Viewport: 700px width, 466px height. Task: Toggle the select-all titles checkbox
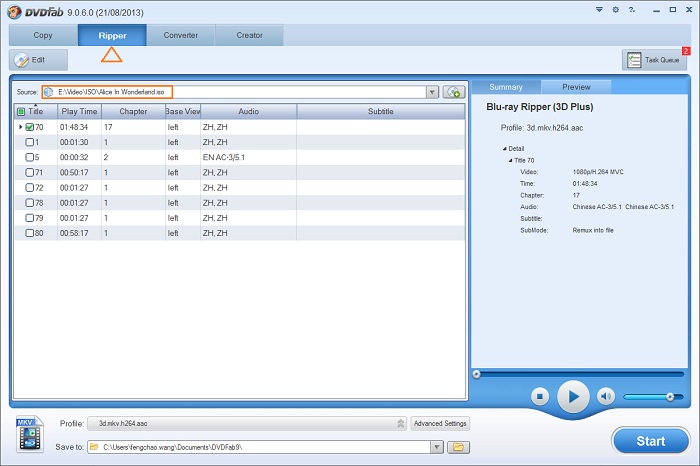coord(21,111)
